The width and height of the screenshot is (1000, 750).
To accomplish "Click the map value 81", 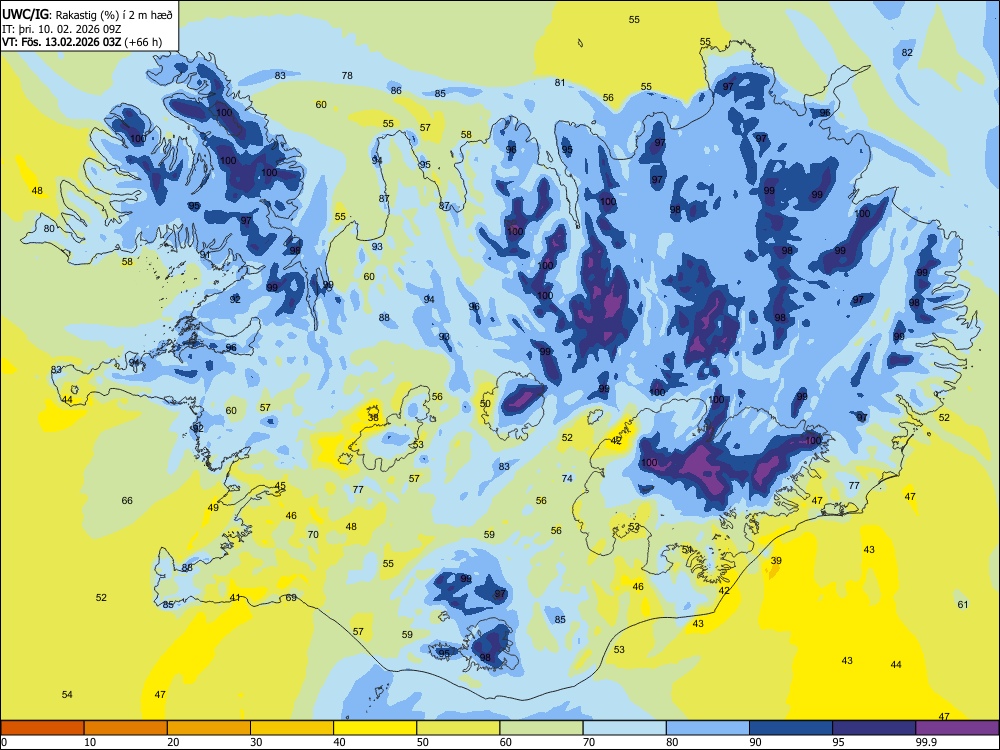I will [x=560, y=82].
